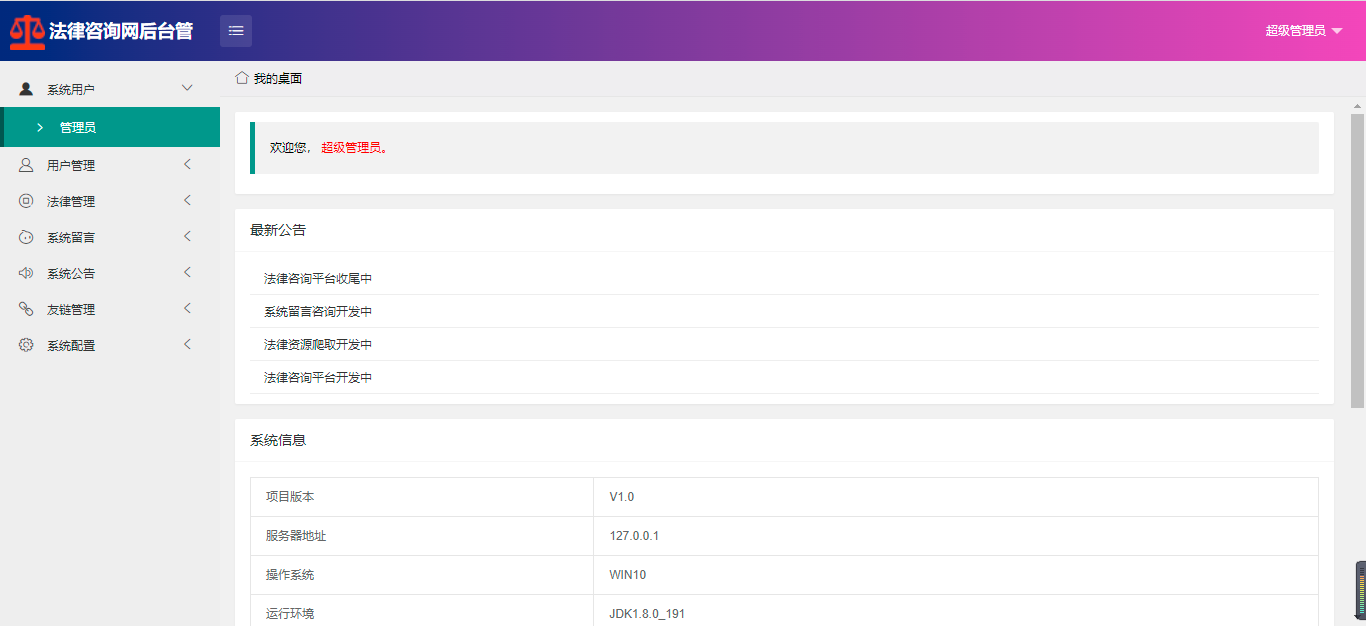
Task: Select the 系统用户 menu label
Action: [x=71, y=90]
